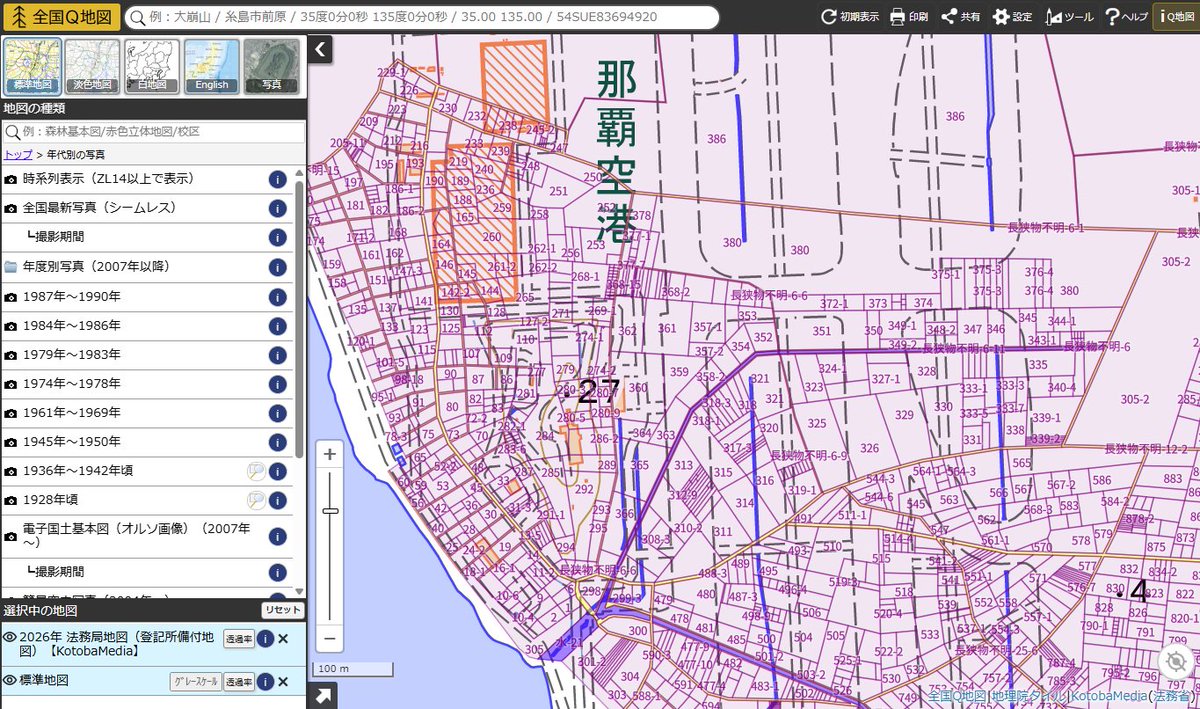
Task: Open the 初期表示 reset view tool
Action: coord(849,17)
